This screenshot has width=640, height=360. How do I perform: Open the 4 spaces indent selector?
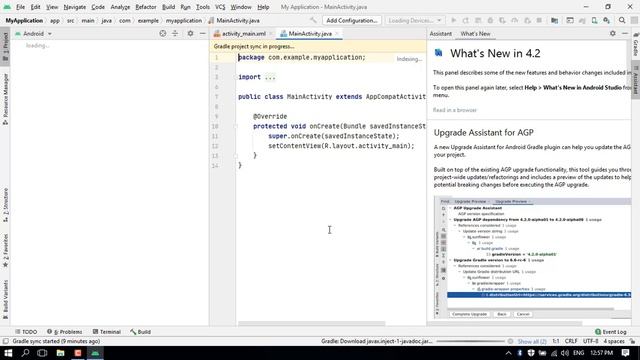coord(614,341)
